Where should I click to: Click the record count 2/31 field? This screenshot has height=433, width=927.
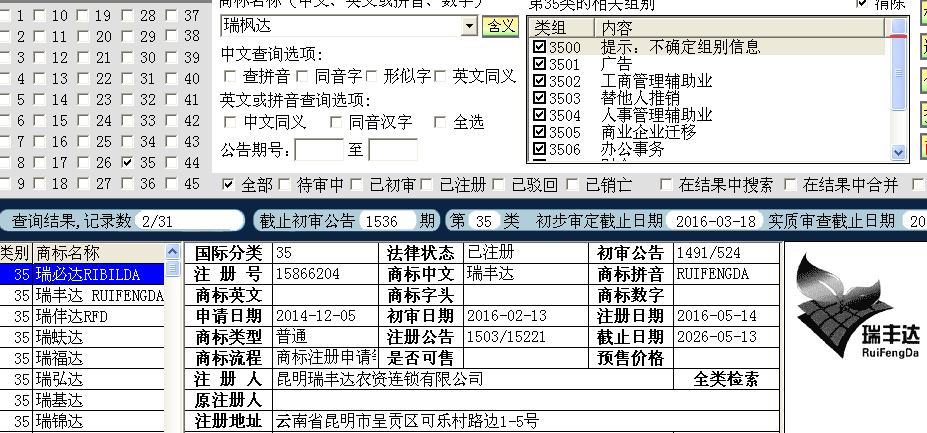coord(188,221)
